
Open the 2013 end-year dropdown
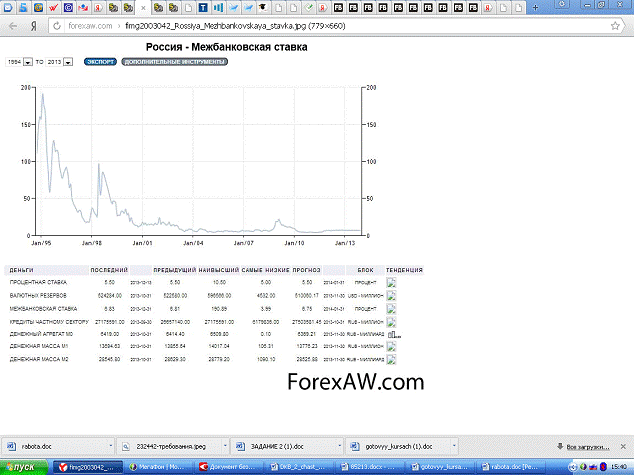(x=68, y=62)
